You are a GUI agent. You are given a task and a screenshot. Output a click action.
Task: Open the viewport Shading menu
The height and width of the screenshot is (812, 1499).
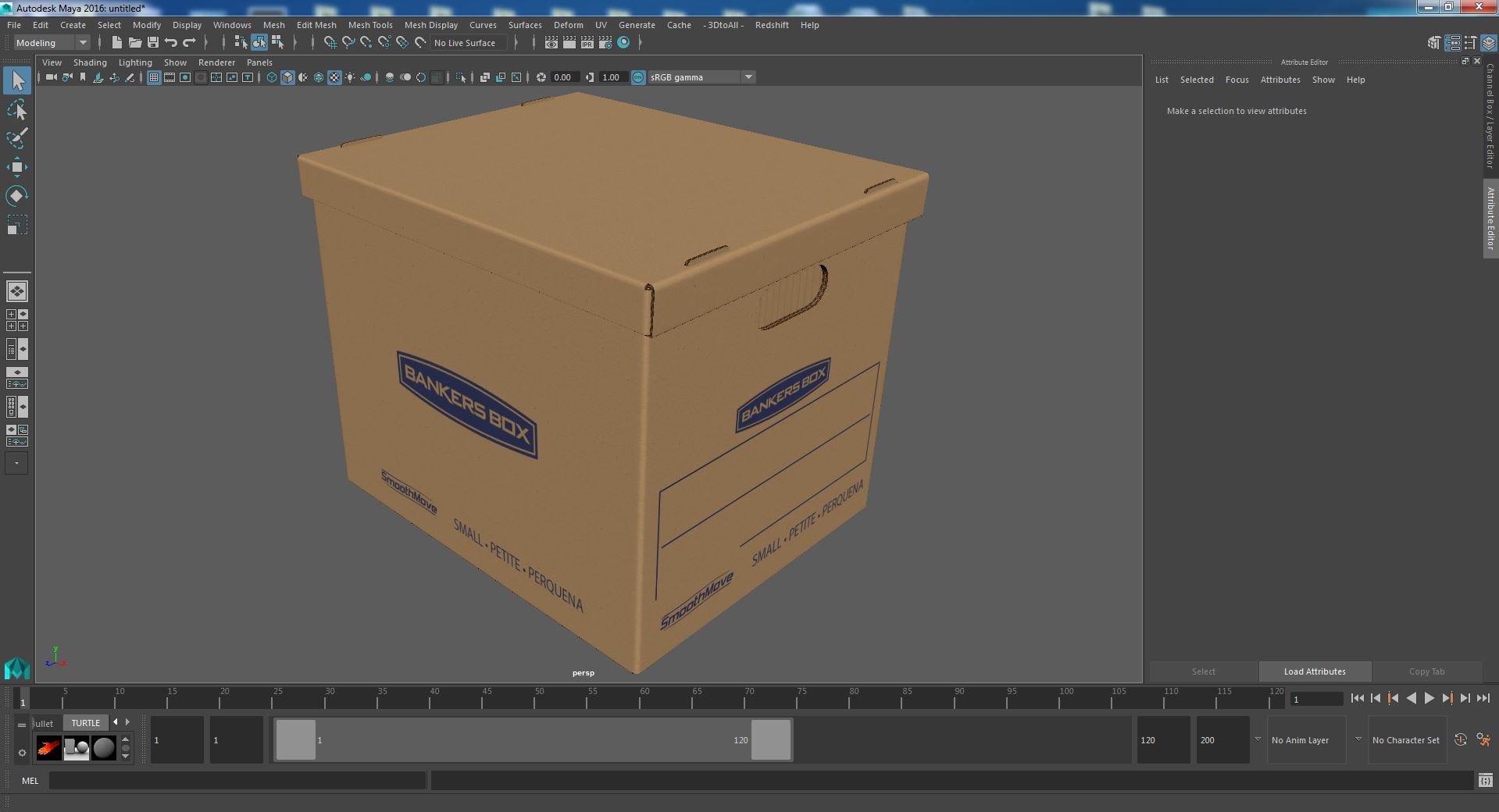click(x=90, y=62)
